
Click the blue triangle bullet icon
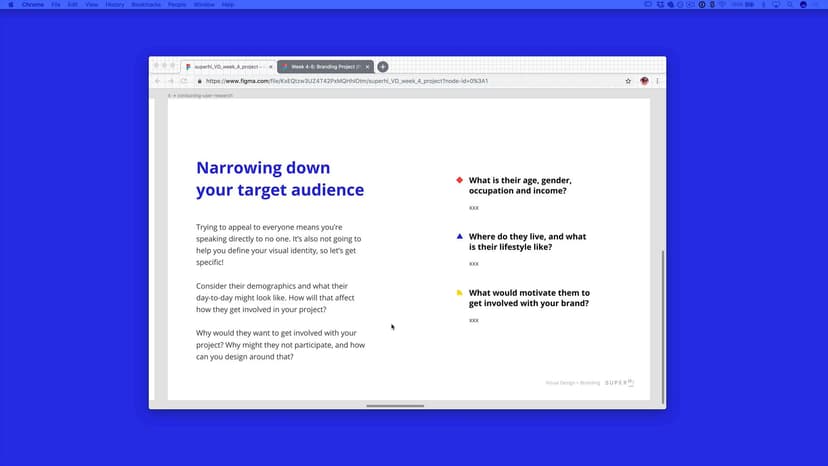460,237
